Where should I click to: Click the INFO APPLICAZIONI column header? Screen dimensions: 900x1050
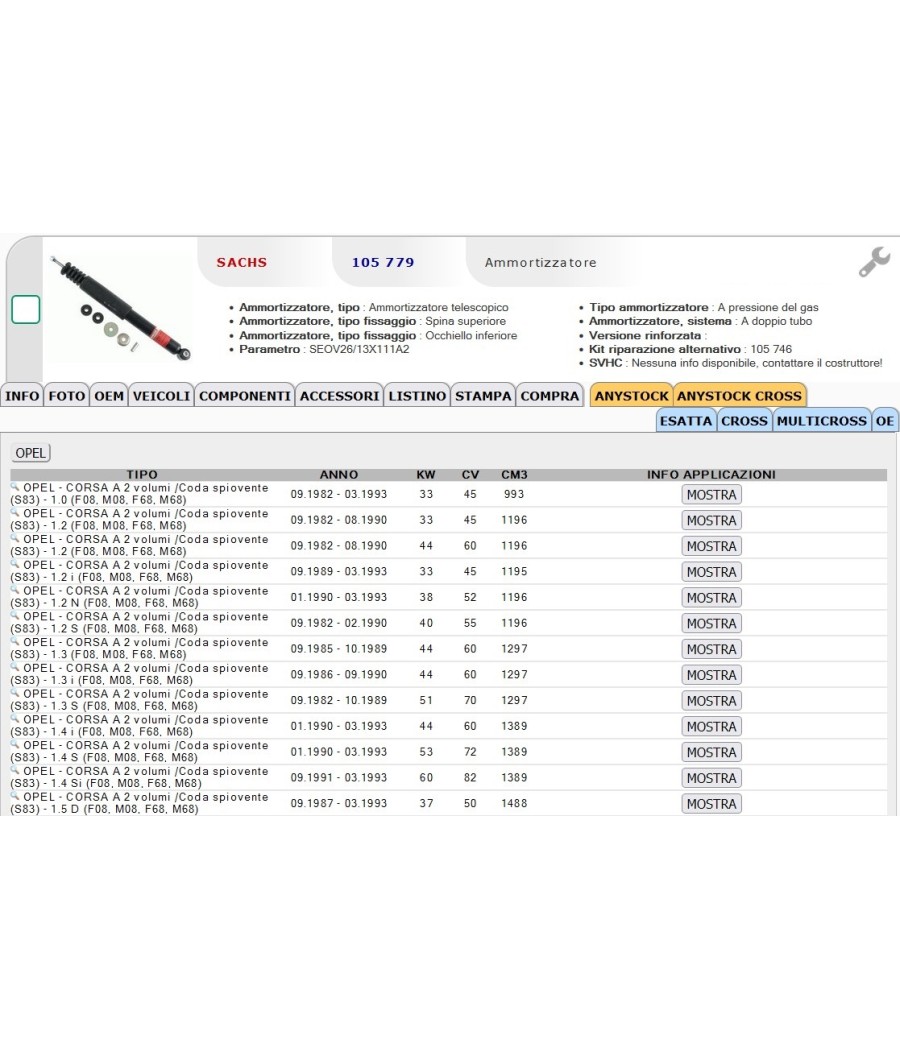[x=711, y=474]
